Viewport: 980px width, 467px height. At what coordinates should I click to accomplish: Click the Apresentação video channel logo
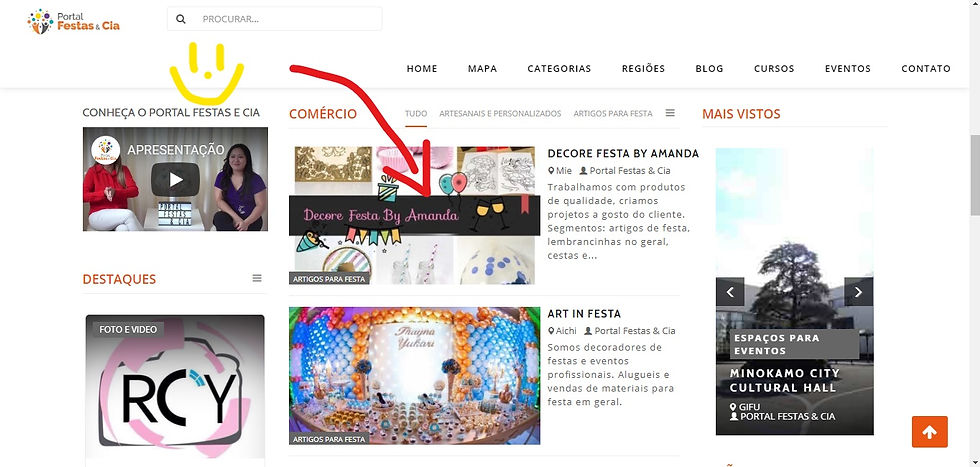point(106,150)
